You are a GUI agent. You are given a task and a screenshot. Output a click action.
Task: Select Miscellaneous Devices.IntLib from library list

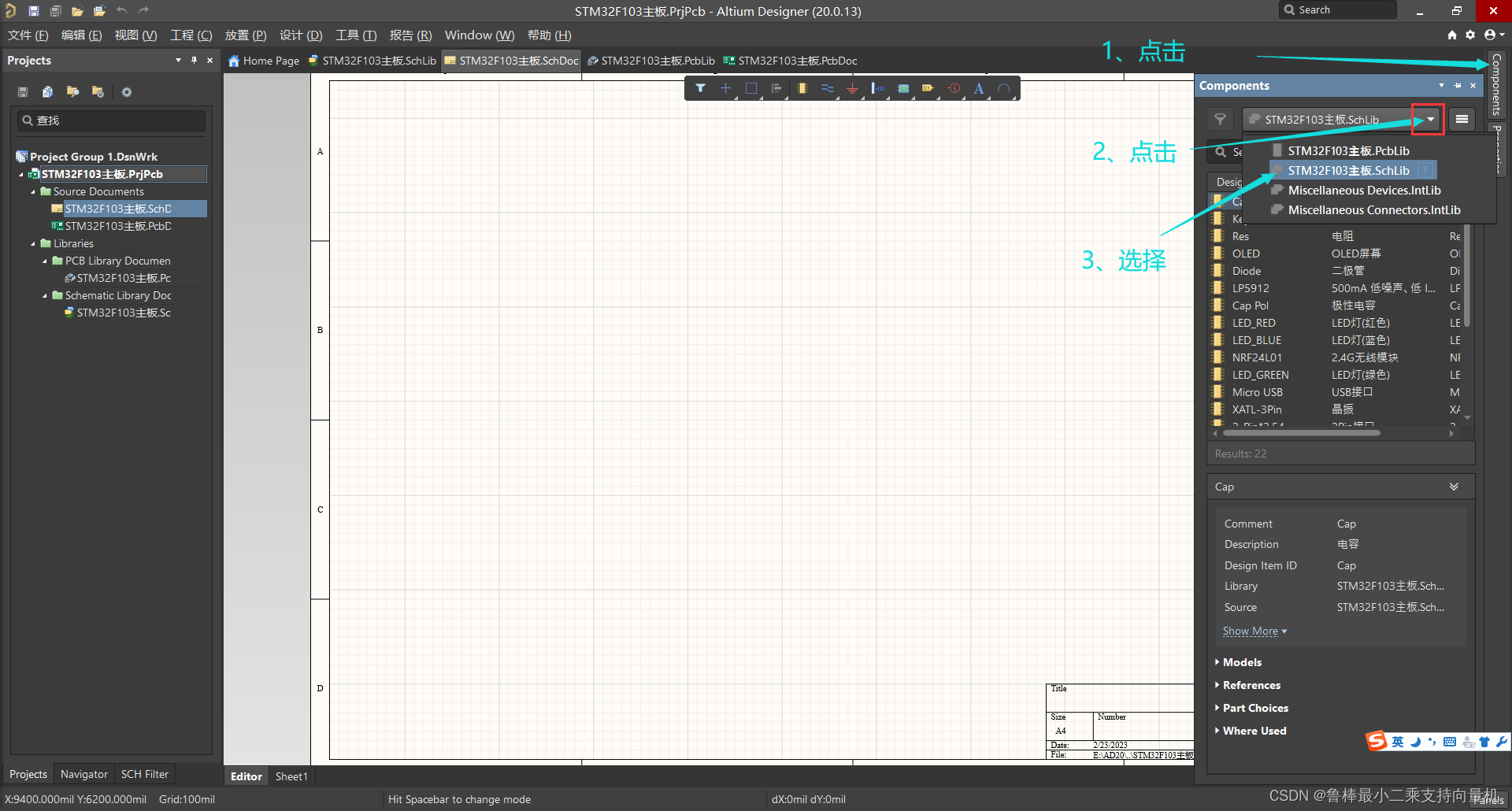point(1363,191)
